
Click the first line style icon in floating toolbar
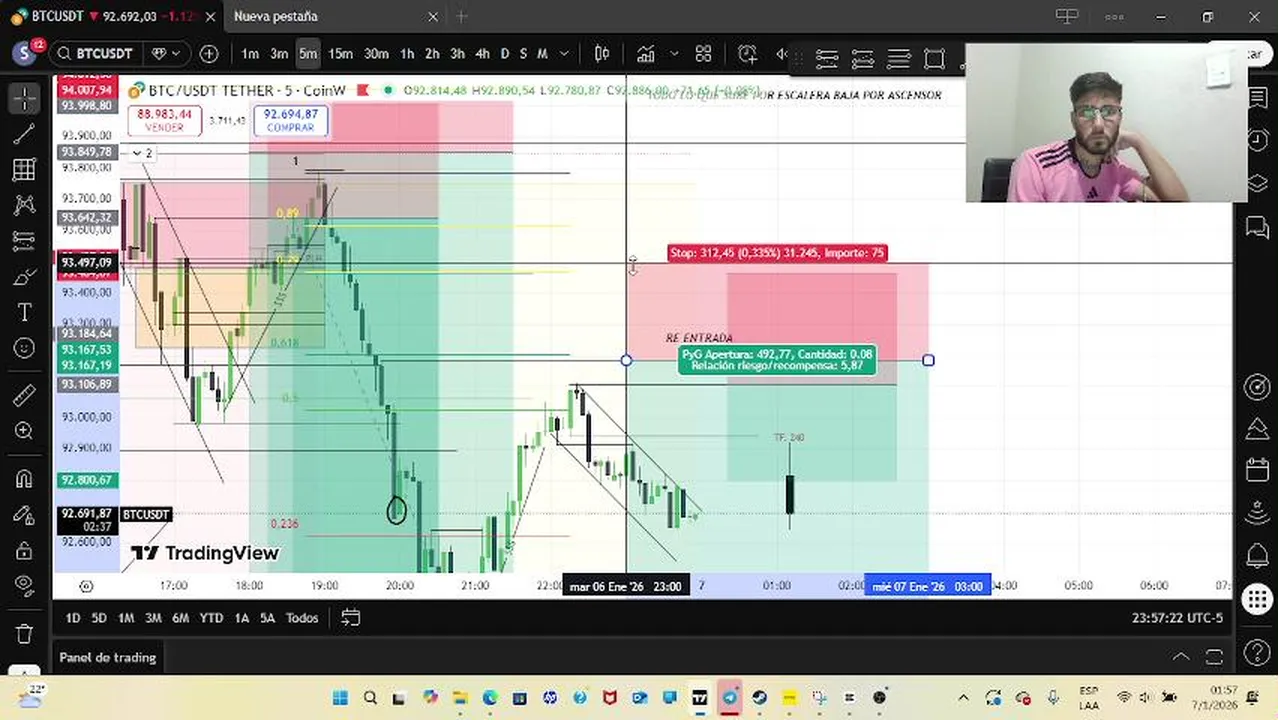827,59
